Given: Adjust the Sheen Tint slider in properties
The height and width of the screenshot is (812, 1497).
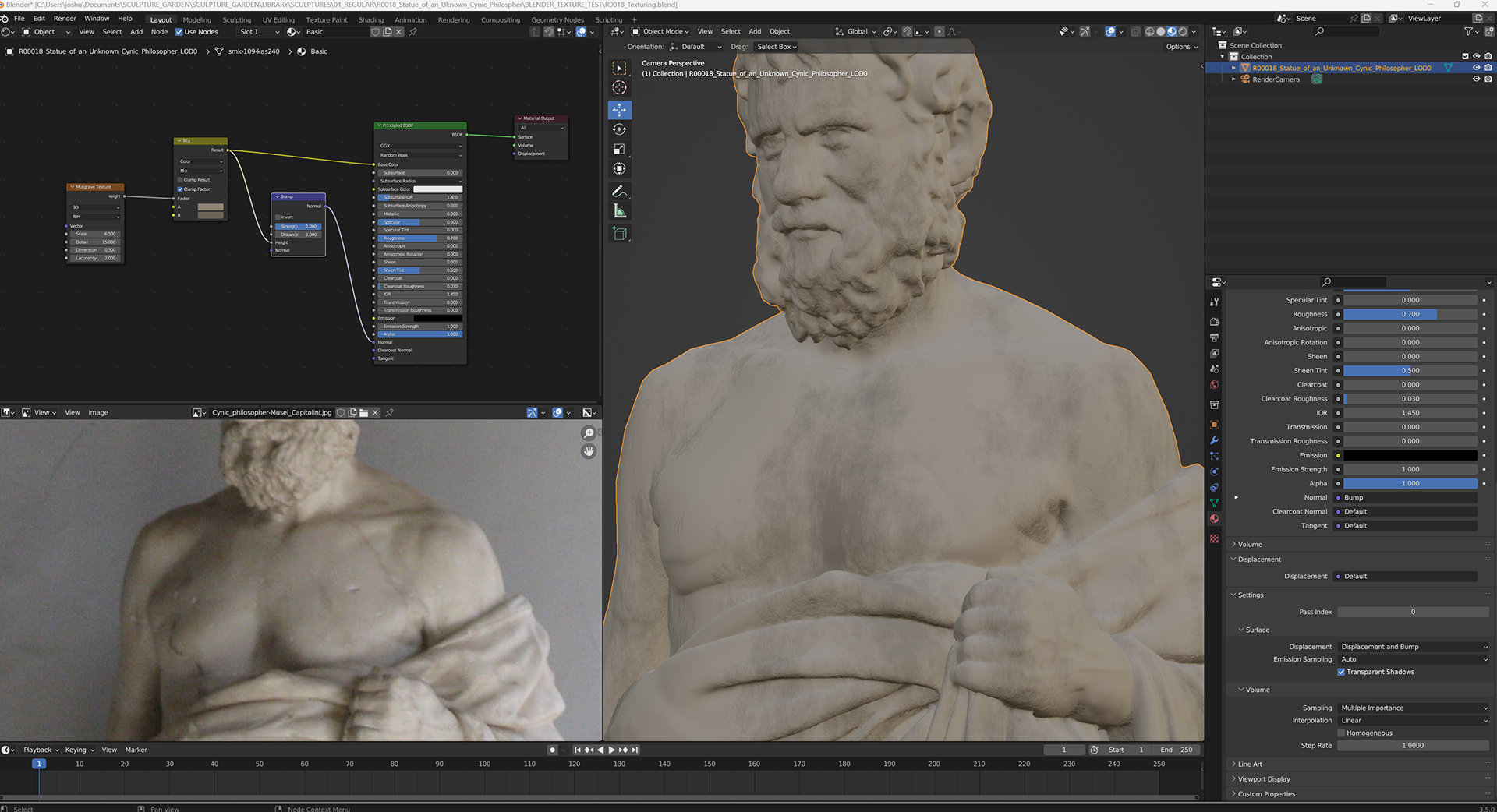Looking at the screenshot, I should click(x=1410, y=371).
